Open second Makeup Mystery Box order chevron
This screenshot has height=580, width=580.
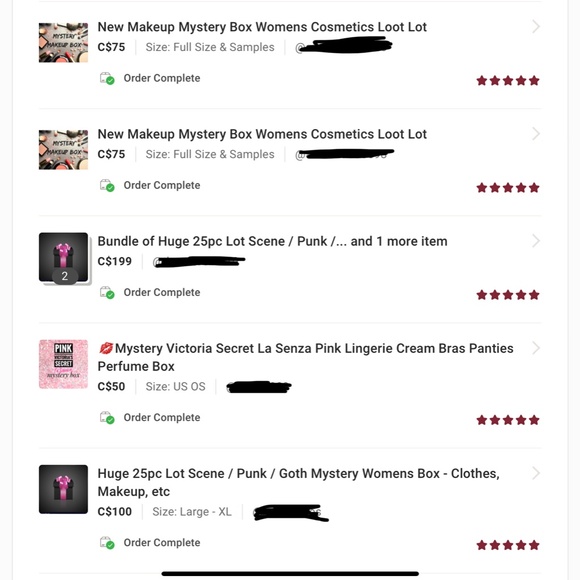tap(536, 134)
